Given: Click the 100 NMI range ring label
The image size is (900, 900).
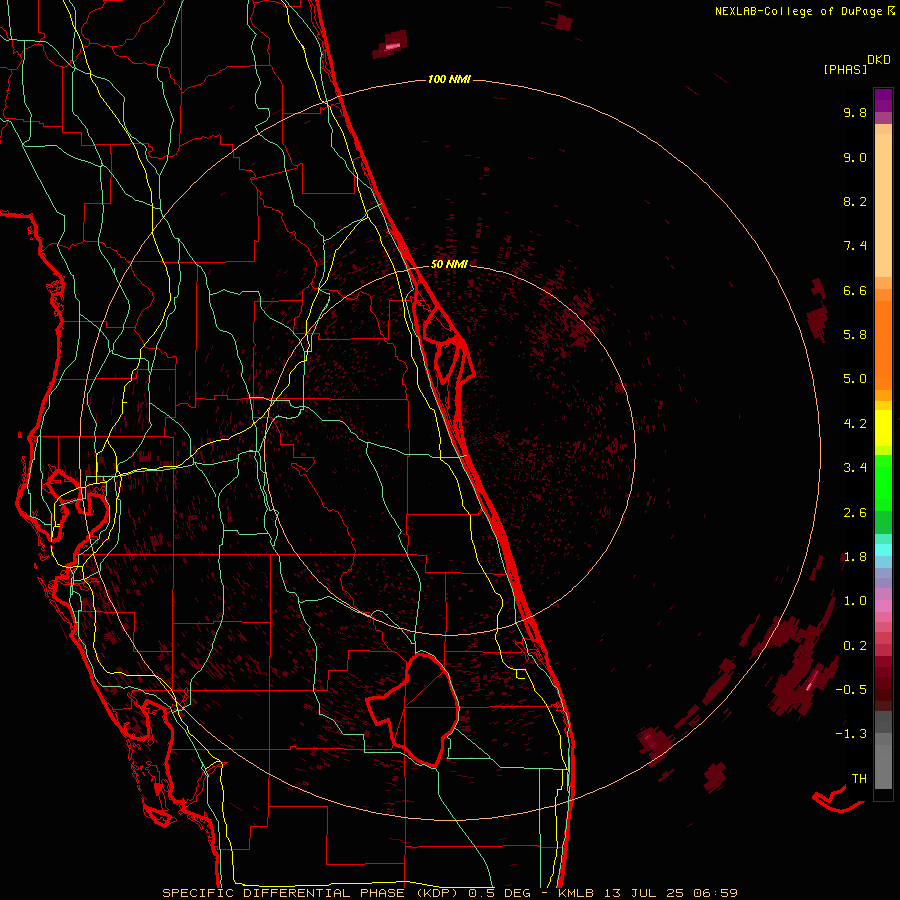Looking at the screenshot, I should [449, 79].
